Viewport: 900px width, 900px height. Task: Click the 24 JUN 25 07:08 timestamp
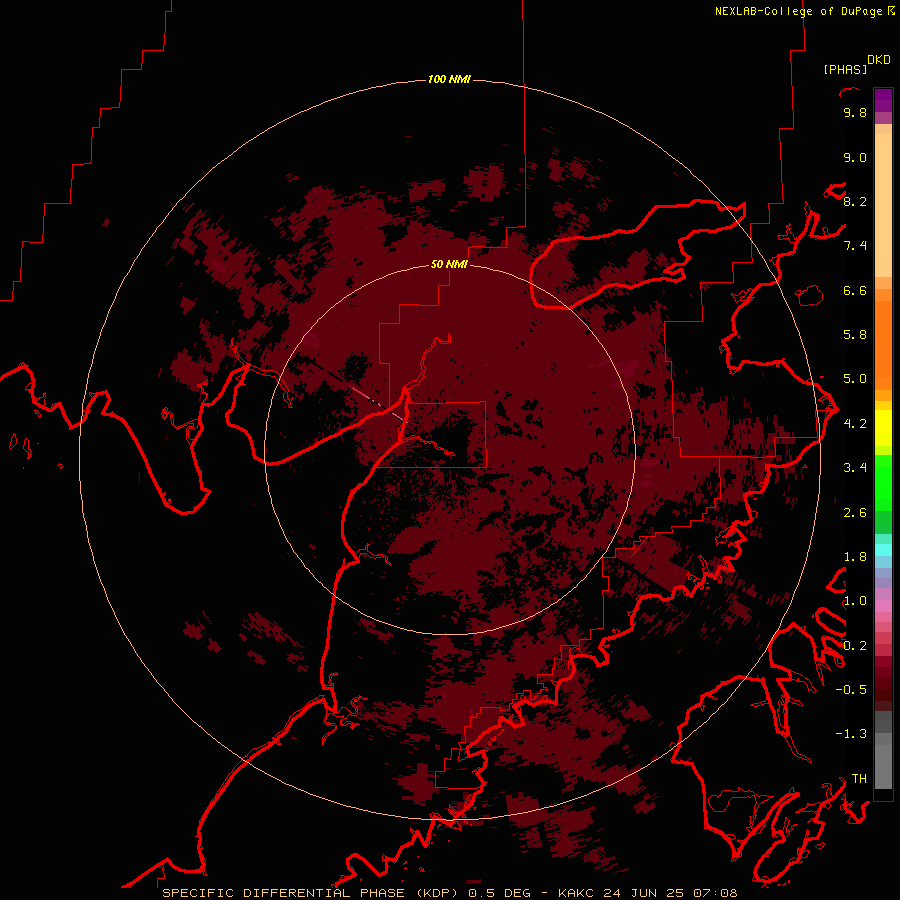tap(670, 893)
